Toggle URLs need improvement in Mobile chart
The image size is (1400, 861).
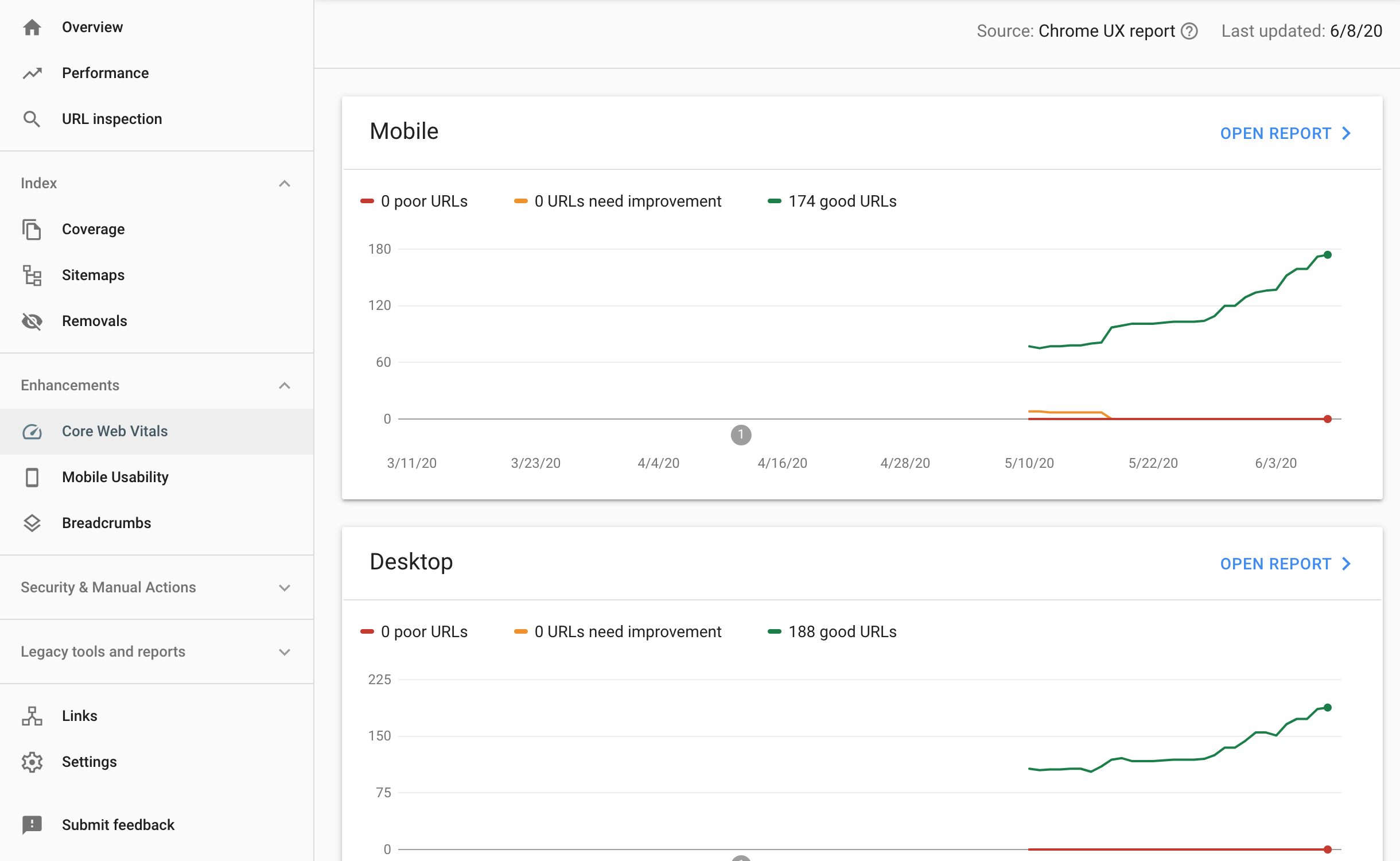[x=619, y=201]
